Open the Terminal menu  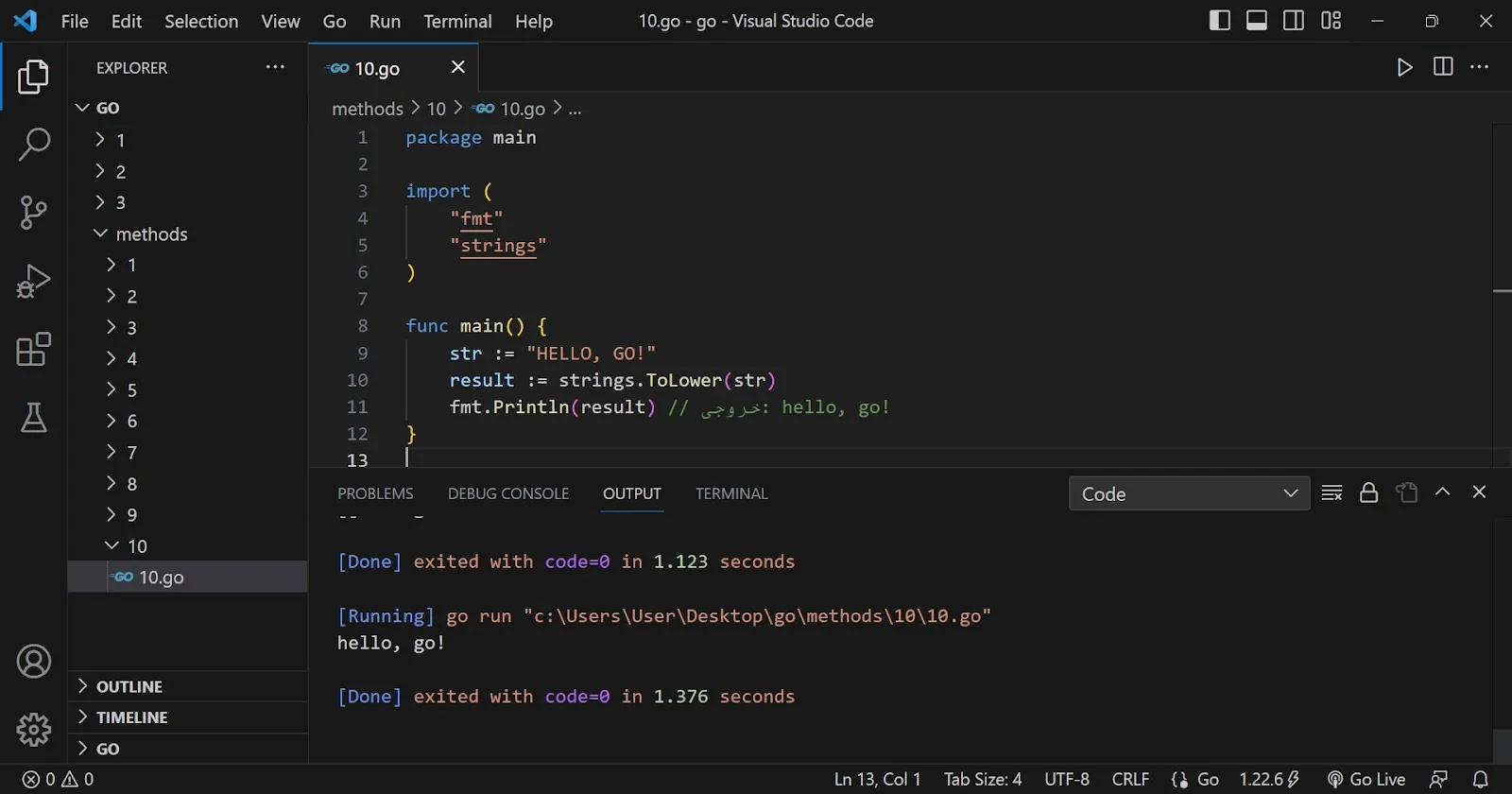(457, 21)
